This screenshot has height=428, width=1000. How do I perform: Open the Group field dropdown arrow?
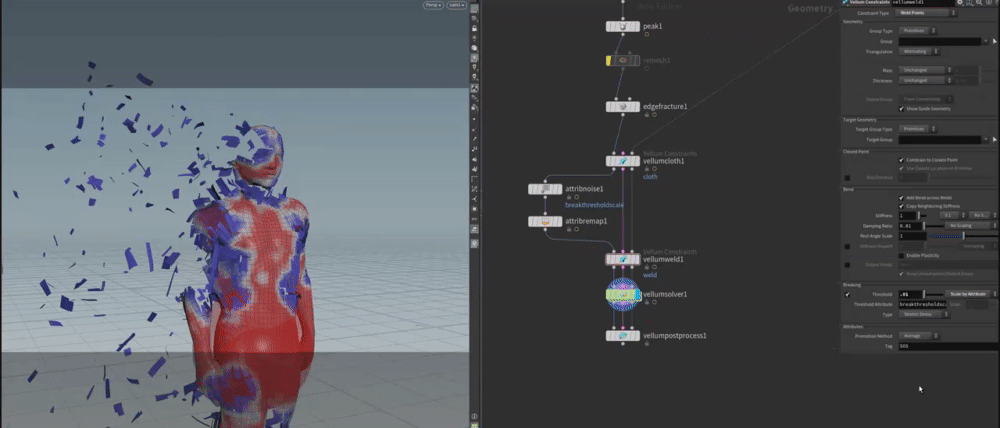pyautogui.click(x=986, y=41)
